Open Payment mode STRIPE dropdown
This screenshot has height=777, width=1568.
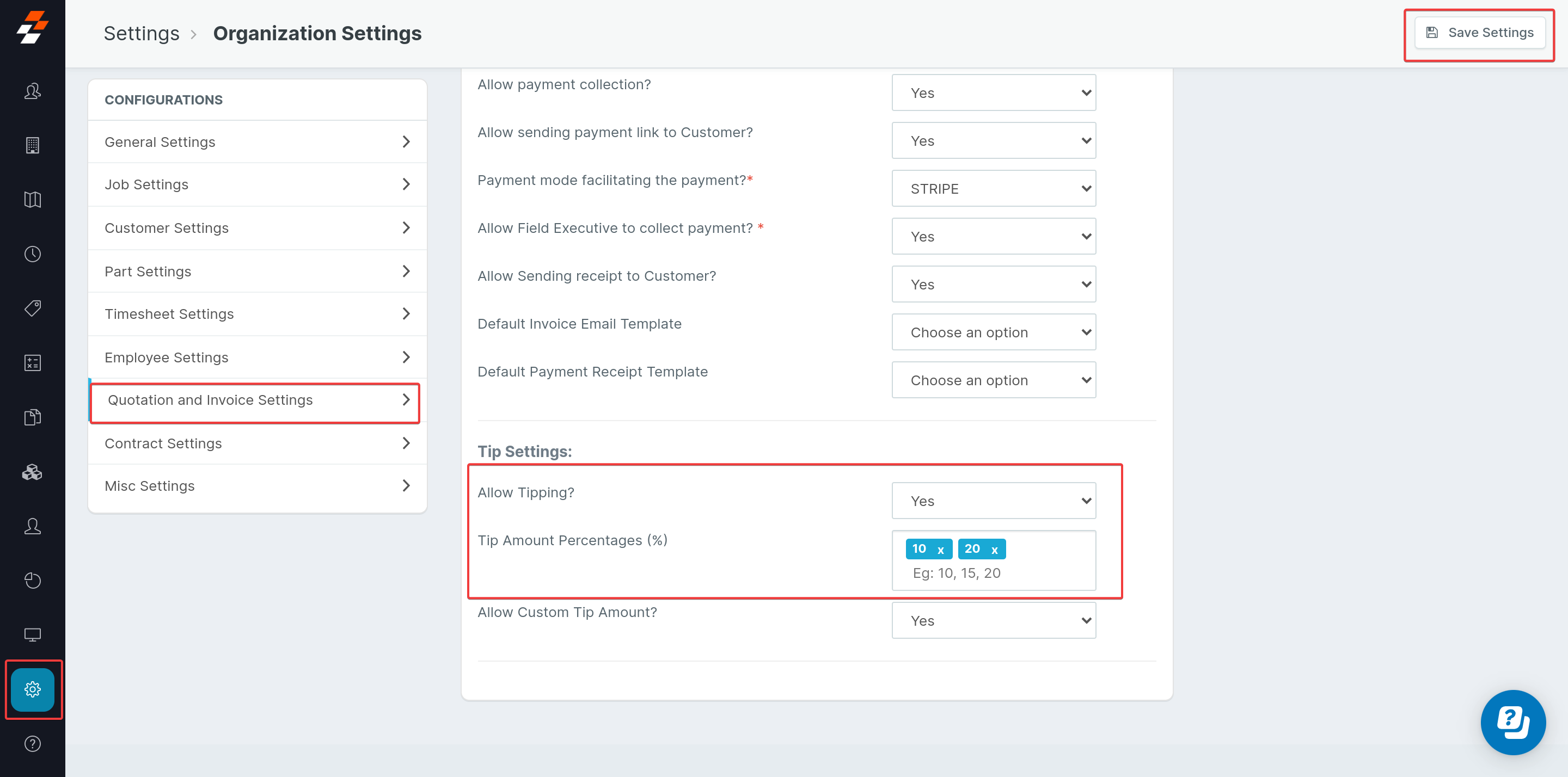point(994,189)
